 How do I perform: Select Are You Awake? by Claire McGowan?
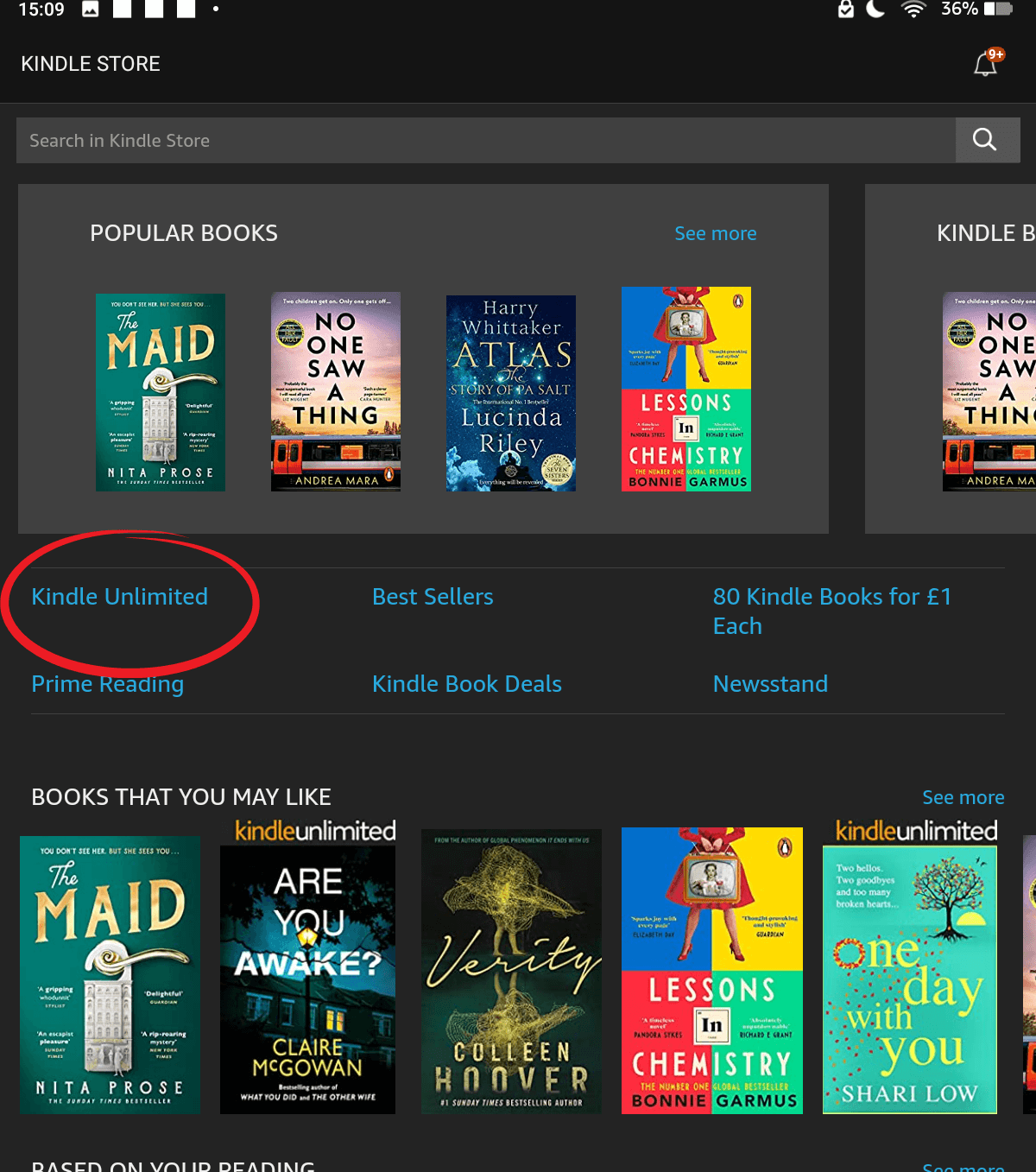click(x=308, y=980)
